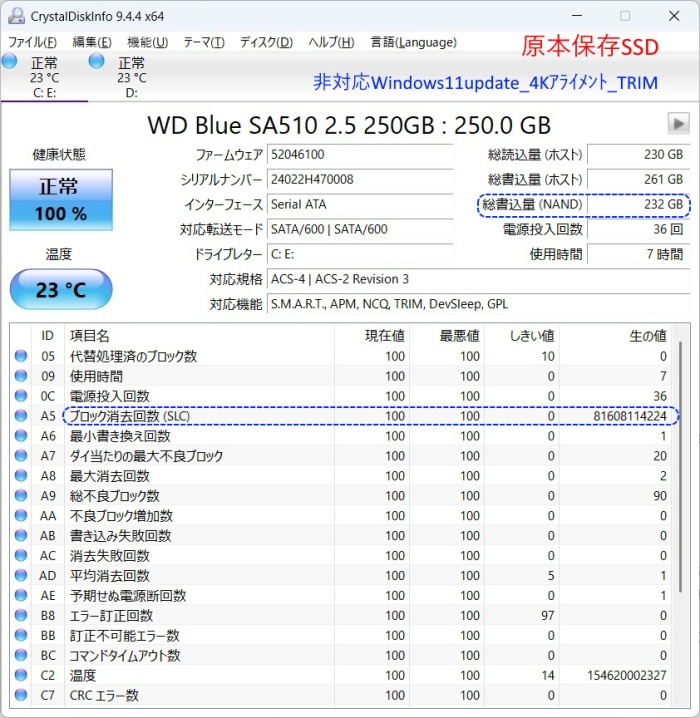700x718 pixels.
Task: Click status dot for ID C2 row
Action: coord(21,675)
